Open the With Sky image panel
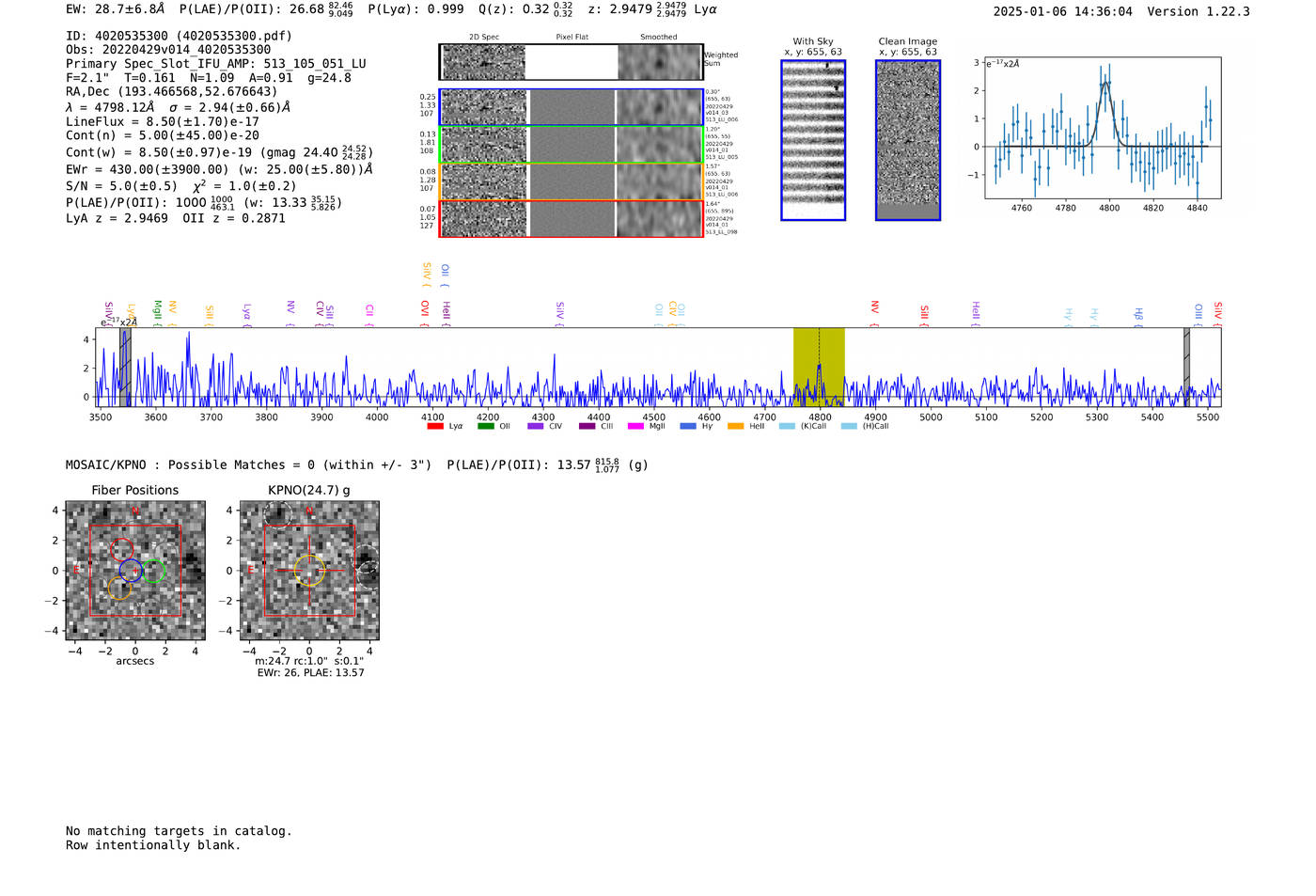The height and width of the screenshot is (896, 1316). point(813,140)
